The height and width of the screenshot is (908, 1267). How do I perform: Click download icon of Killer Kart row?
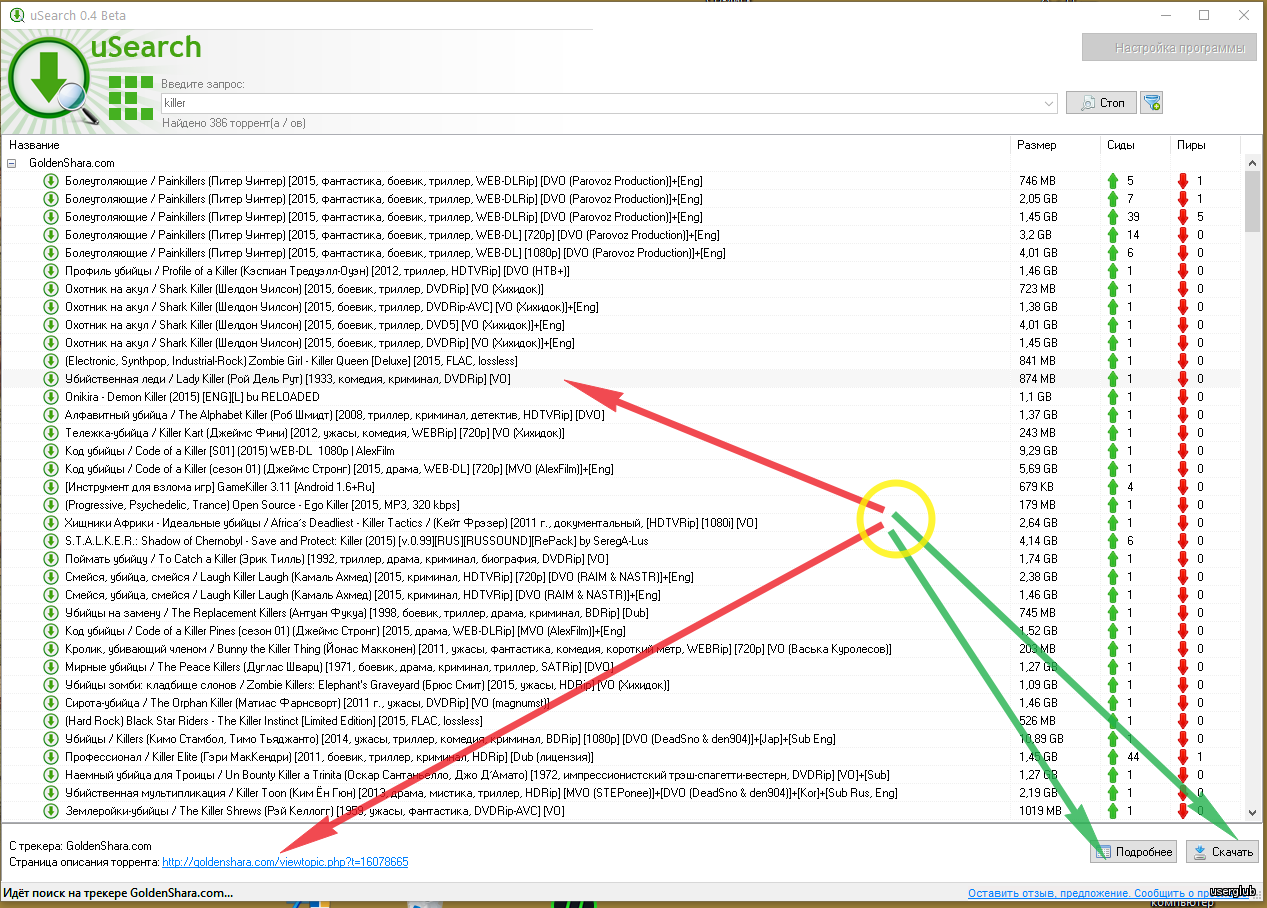pos(51,433)
